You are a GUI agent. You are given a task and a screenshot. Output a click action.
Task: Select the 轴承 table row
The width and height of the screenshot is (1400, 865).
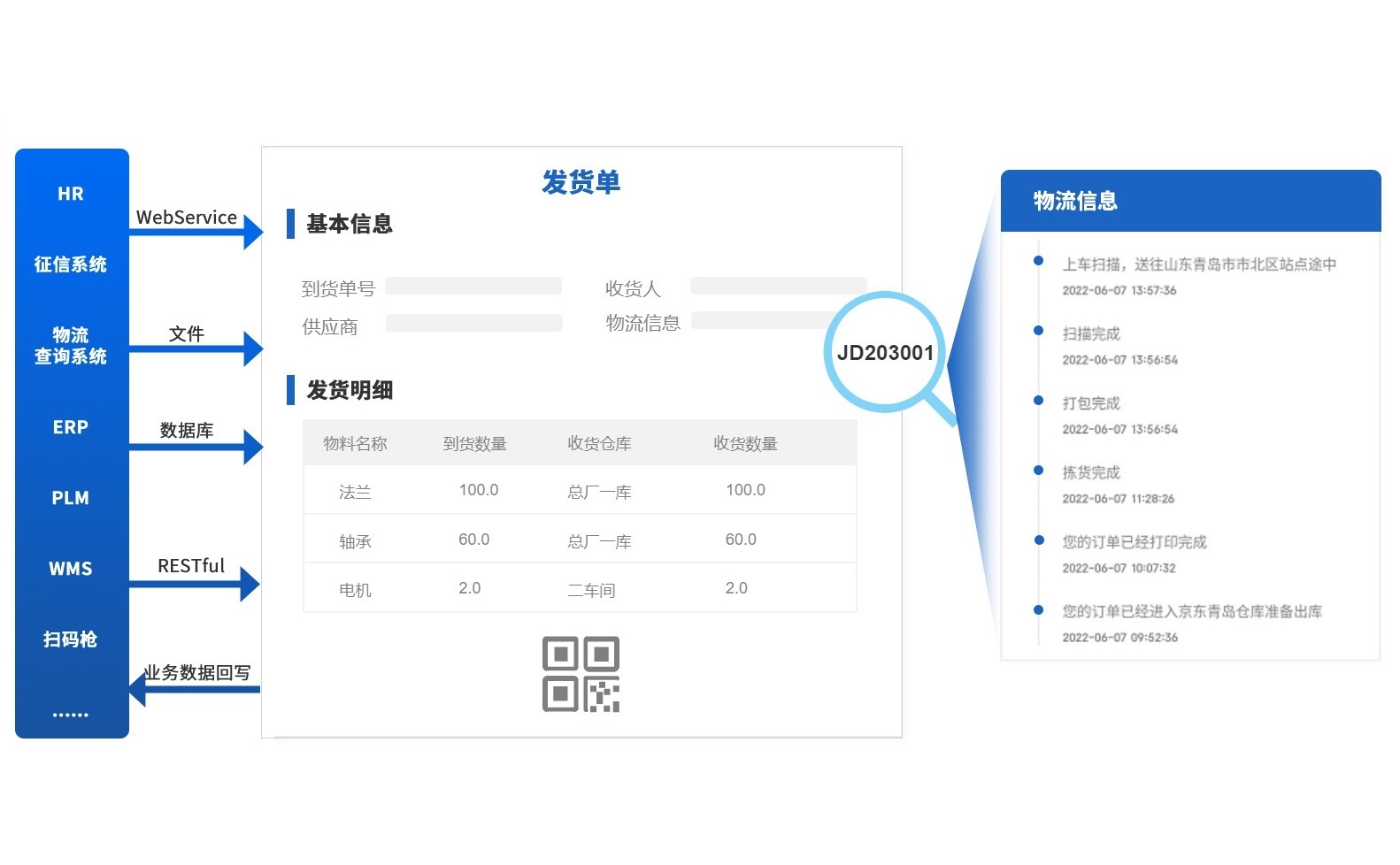coord(580,540)
